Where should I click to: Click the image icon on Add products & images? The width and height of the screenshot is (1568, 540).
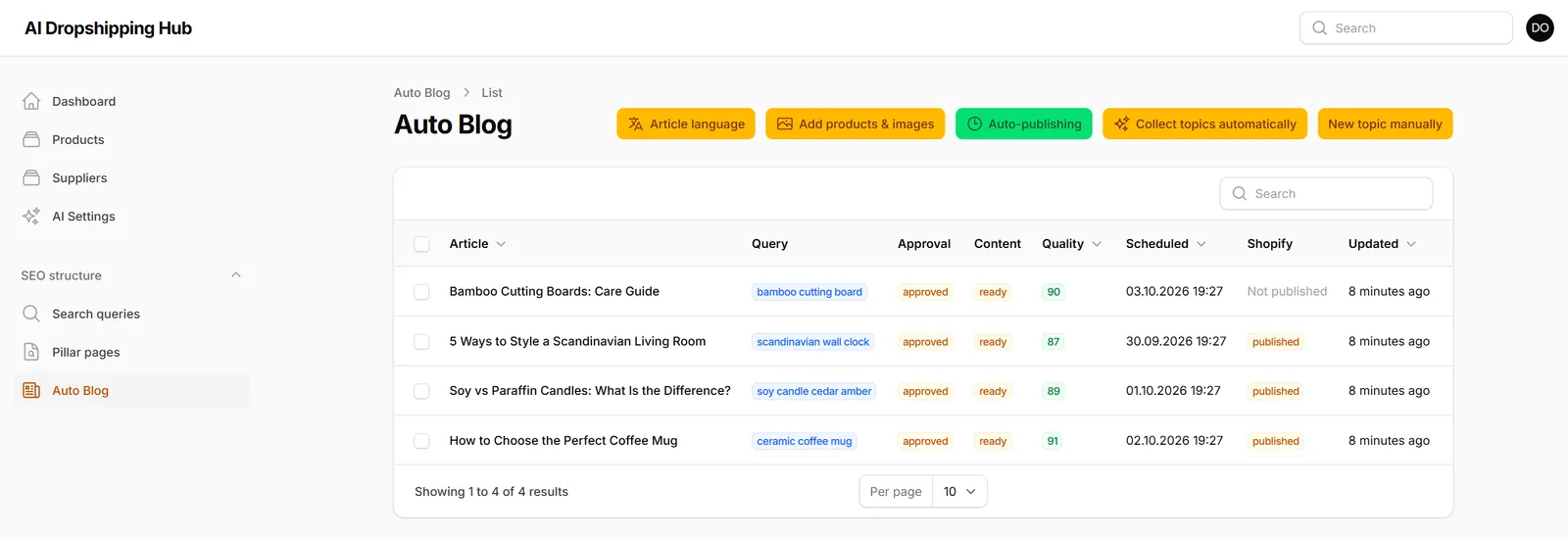pos(784,123)
